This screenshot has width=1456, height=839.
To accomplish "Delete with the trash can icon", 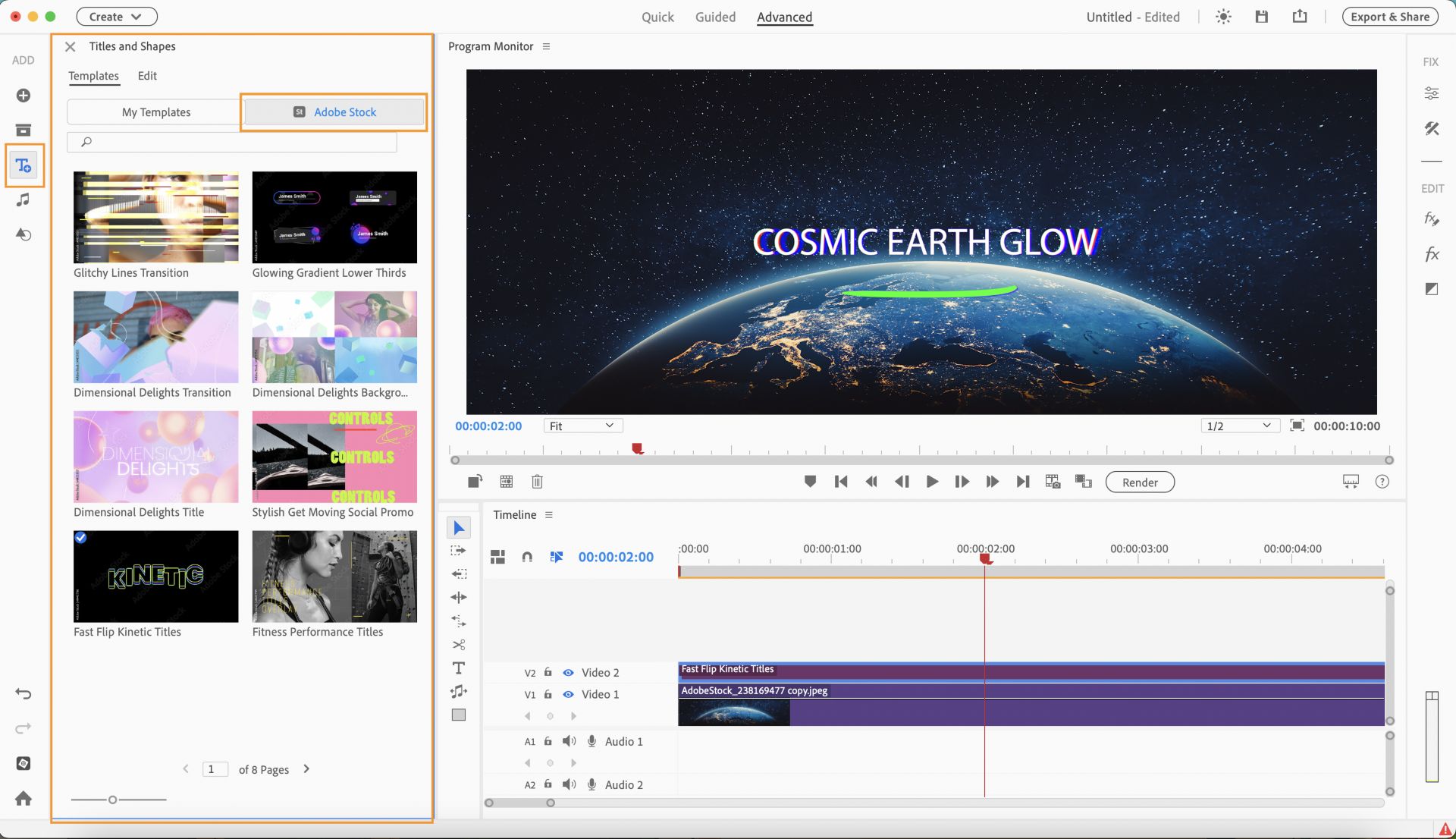I will [537, 482].
